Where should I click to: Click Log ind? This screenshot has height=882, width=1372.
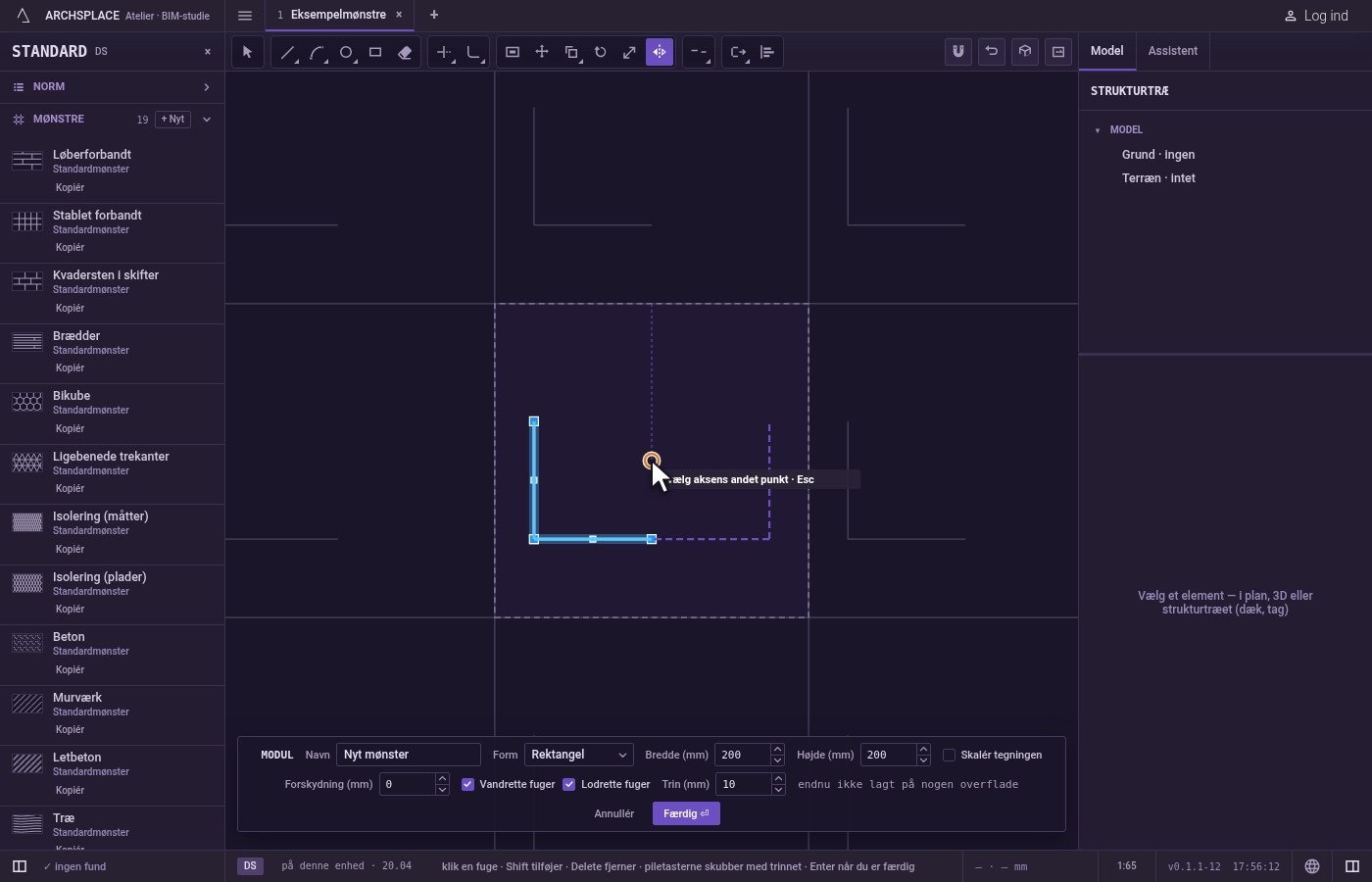tap(1316, 16)
